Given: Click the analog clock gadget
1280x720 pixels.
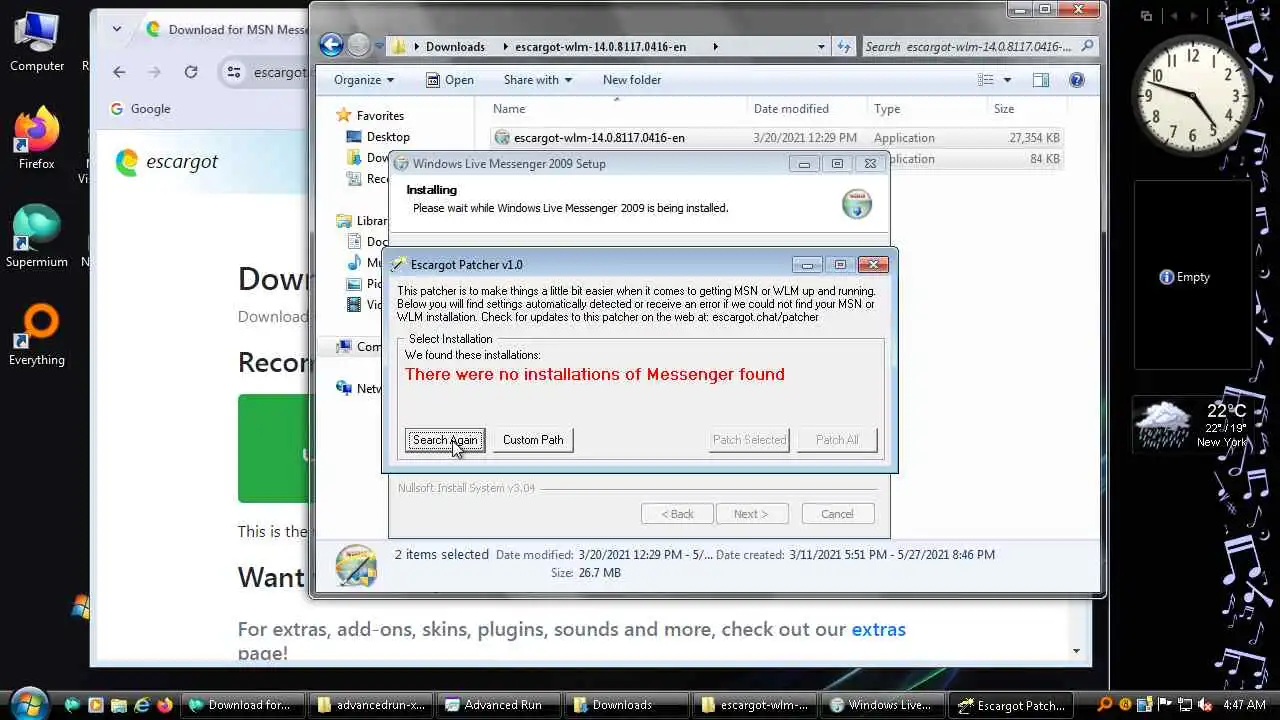Looking at the screenshot, I should [x=1192, y=95].
